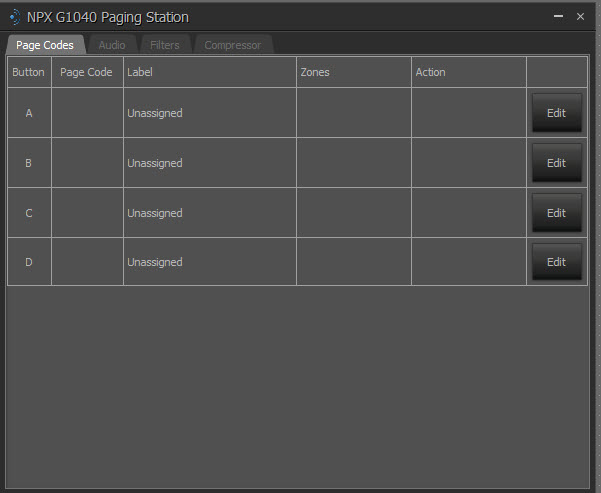Viewport: 601px width, 493px height.
Task: Click the NPX paging station app icon
Action: 14,17
